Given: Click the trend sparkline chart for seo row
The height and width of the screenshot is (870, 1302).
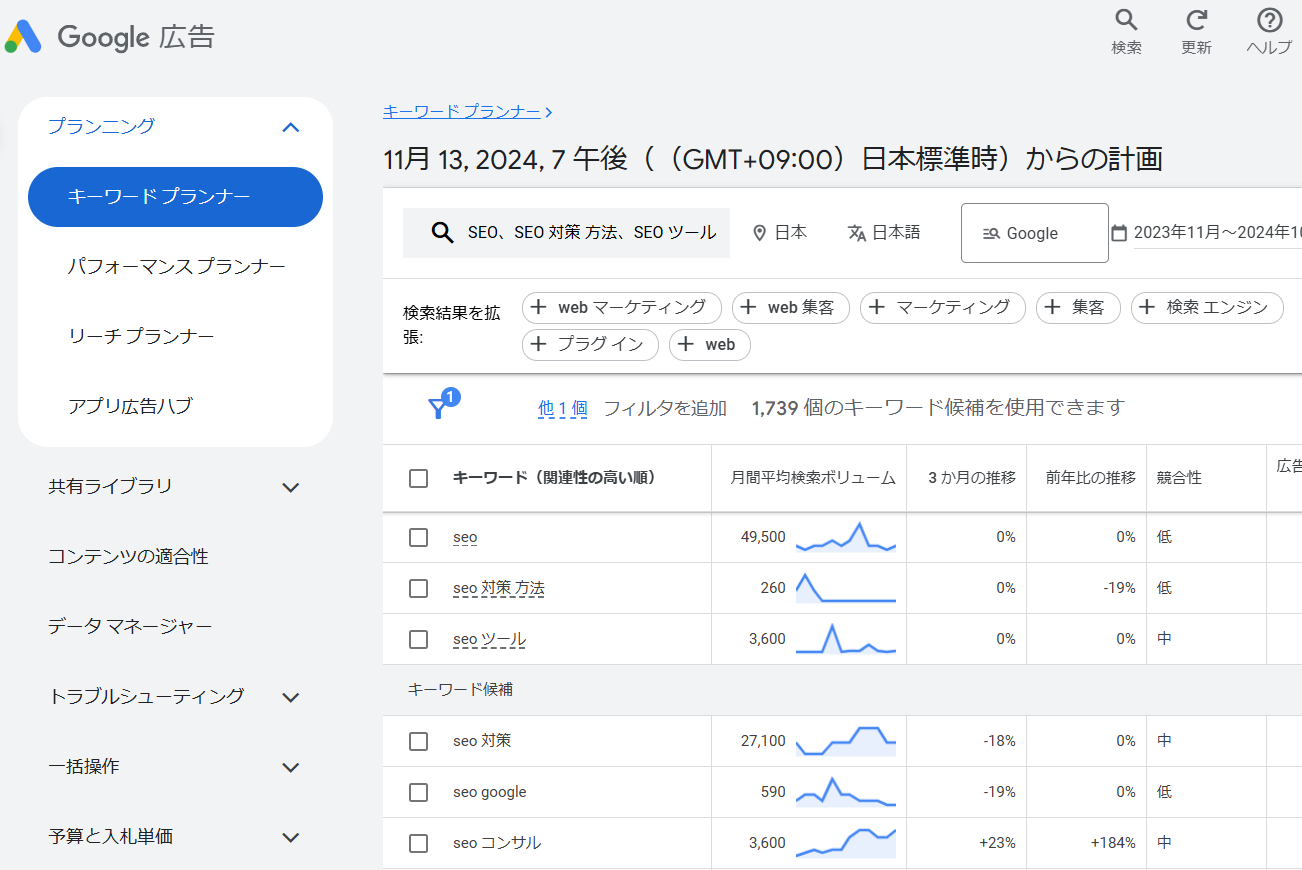Looking at the screenshot, I should (x=846, y=537).
